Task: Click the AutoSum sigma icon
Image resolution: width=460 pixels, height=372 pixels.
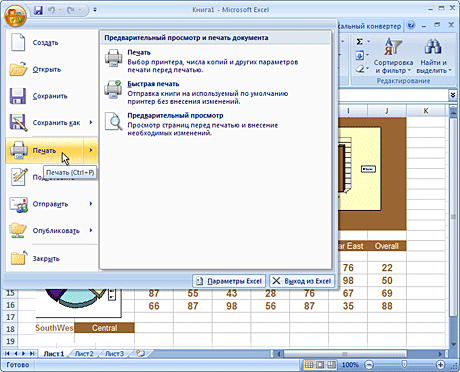Action: tap(360, 42)
